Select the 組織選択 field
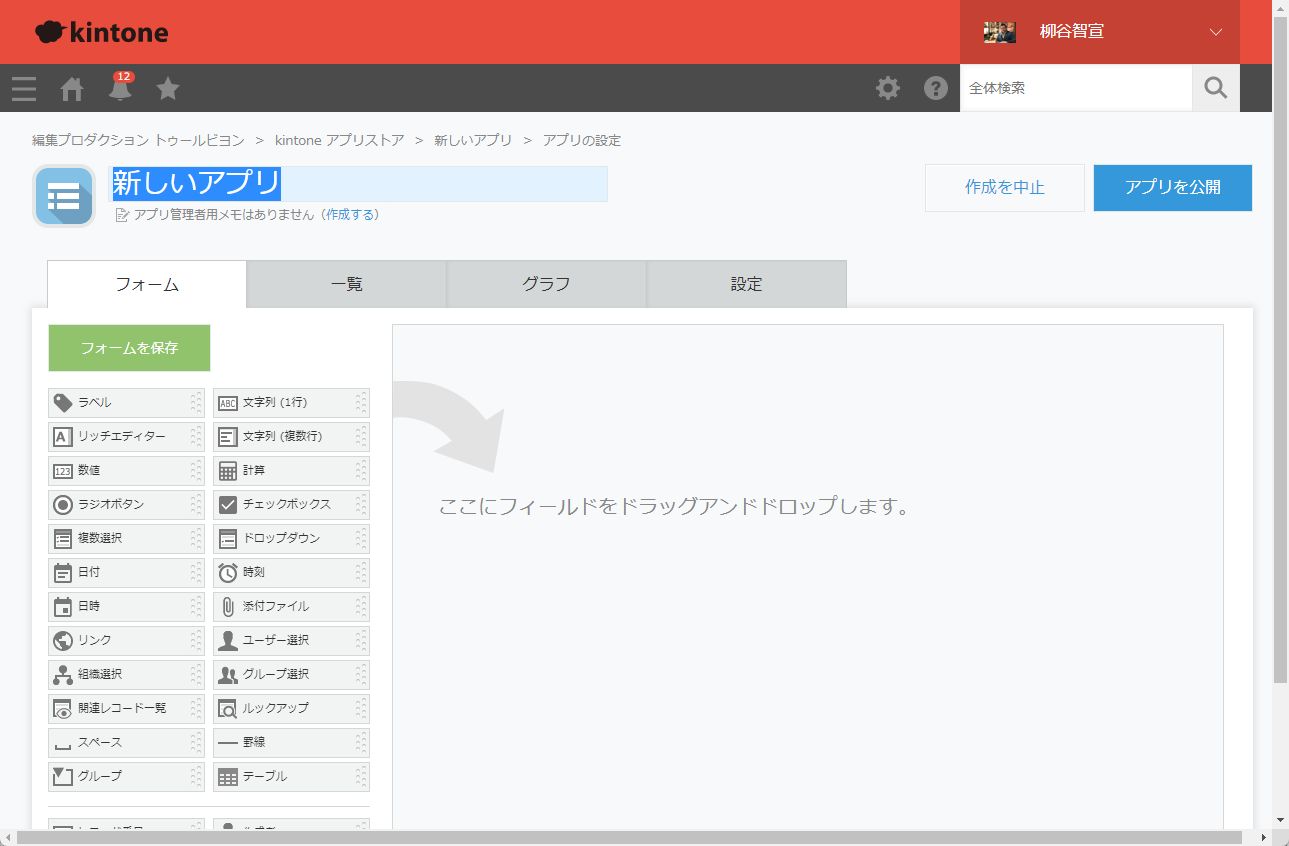 (x=126, y=675)
